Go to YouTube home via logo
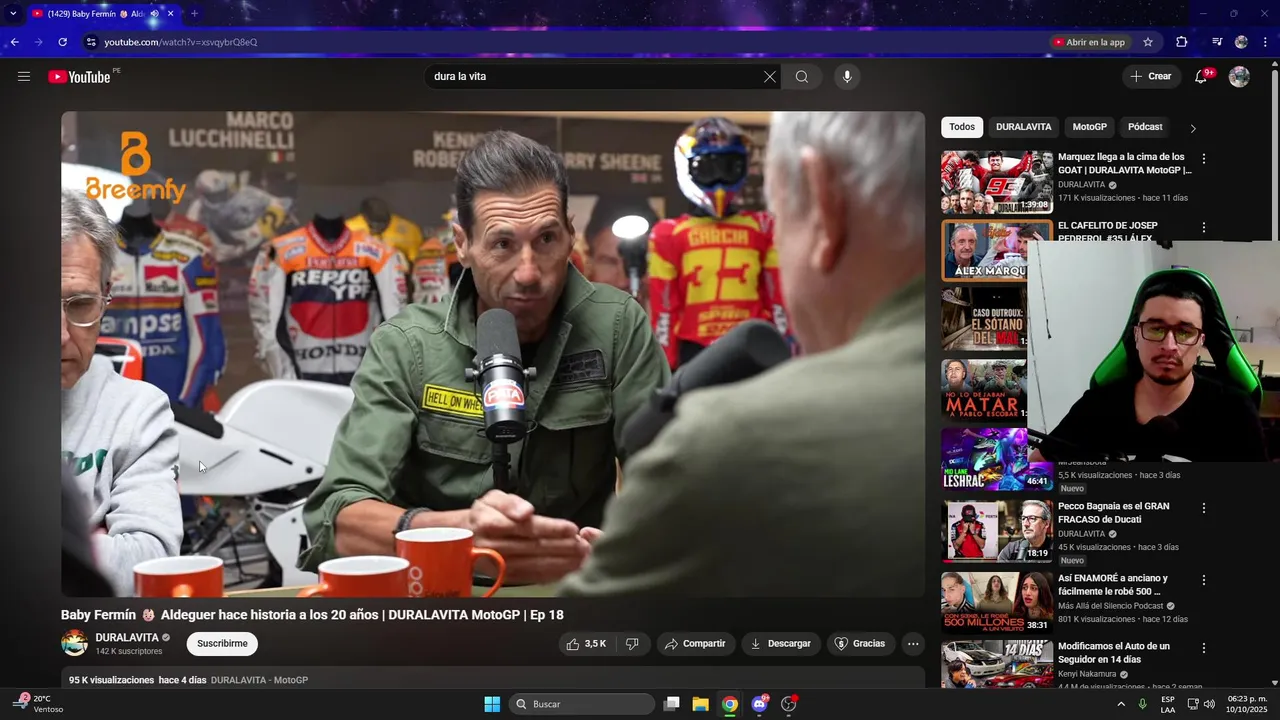Image resolution: width=1280 pixels, height=720 pixels. tap(79, 77)
